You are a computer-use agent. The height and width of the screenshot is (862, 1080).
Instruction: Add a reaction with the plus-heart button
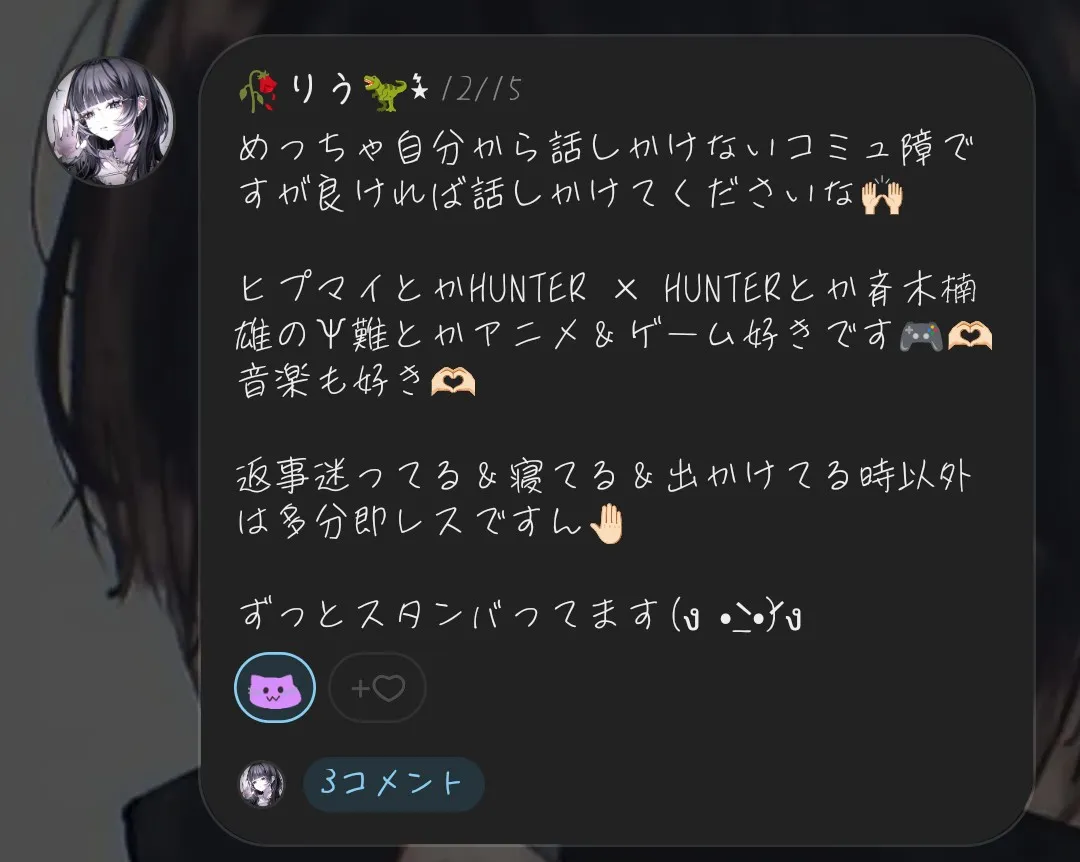377,688
